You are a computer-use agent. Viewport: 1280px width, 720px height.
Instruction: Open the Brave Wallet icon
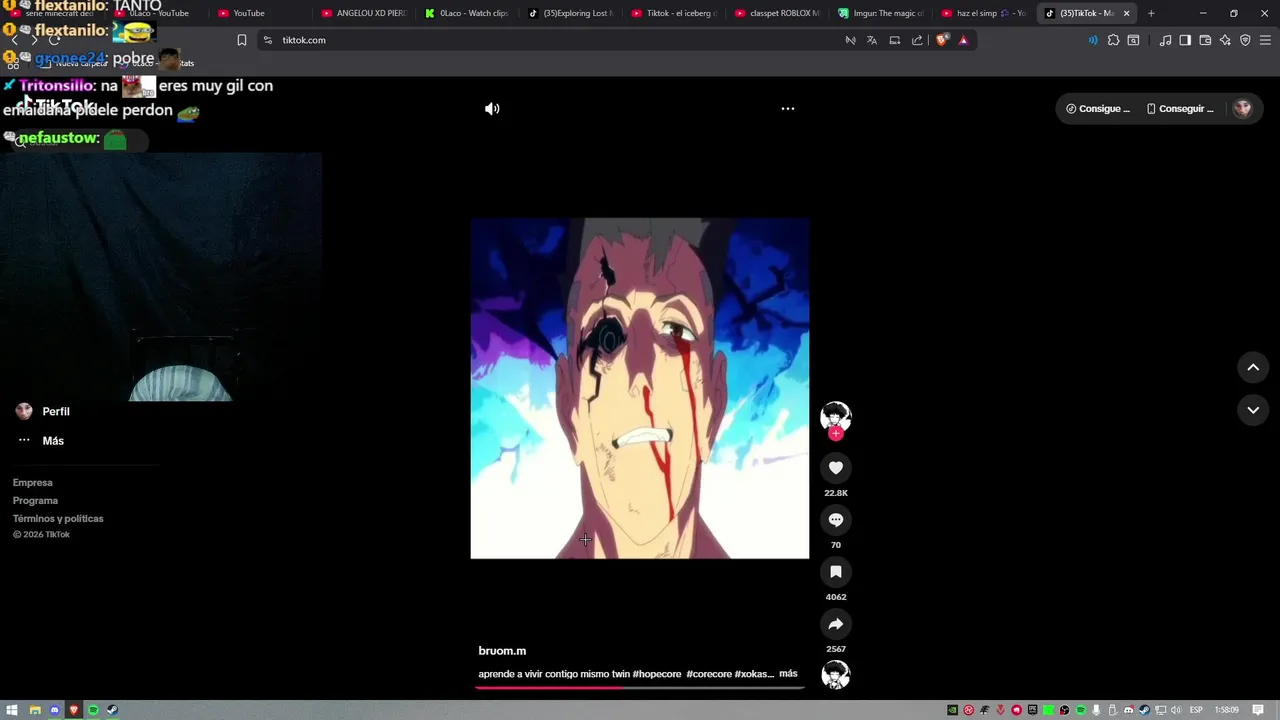coord(1205,40)
